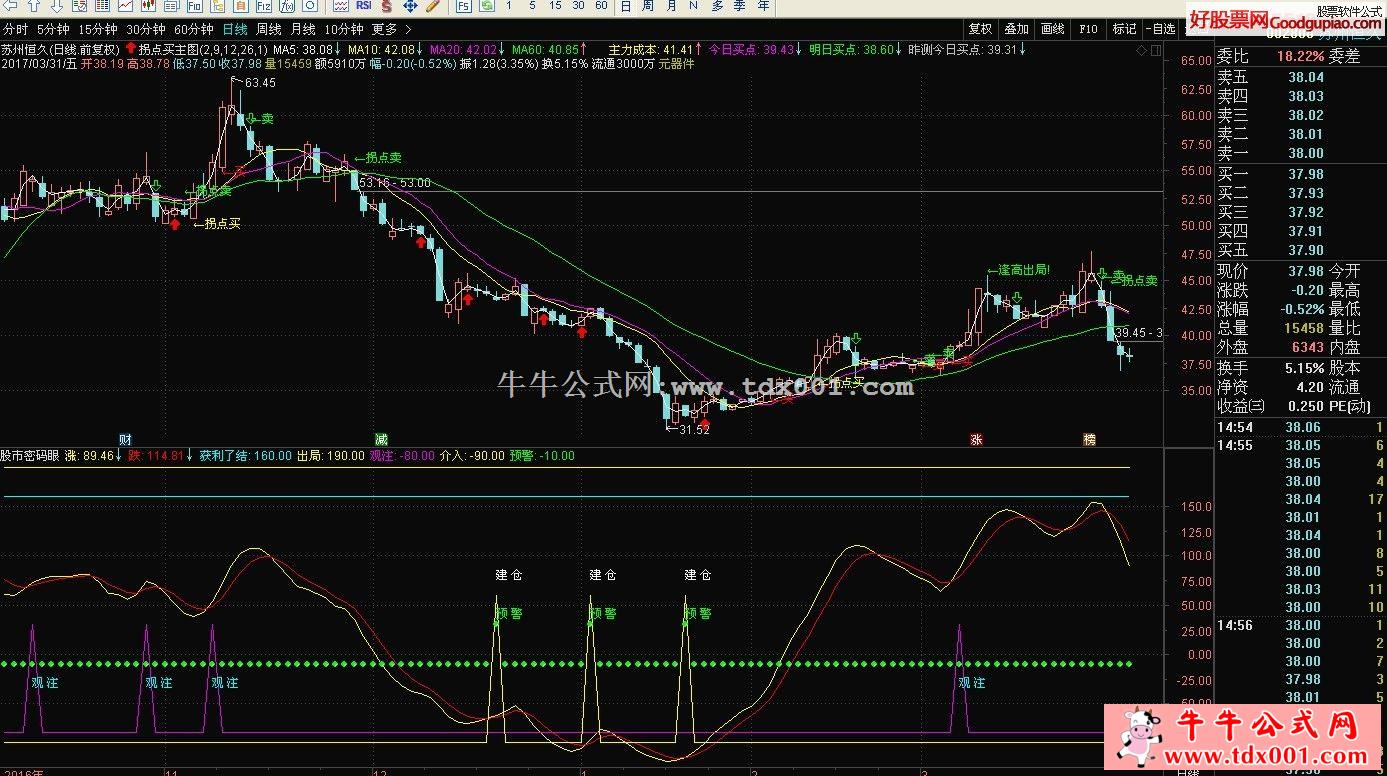Select the 60 minute toolbar period button

[x=601, y=6]
